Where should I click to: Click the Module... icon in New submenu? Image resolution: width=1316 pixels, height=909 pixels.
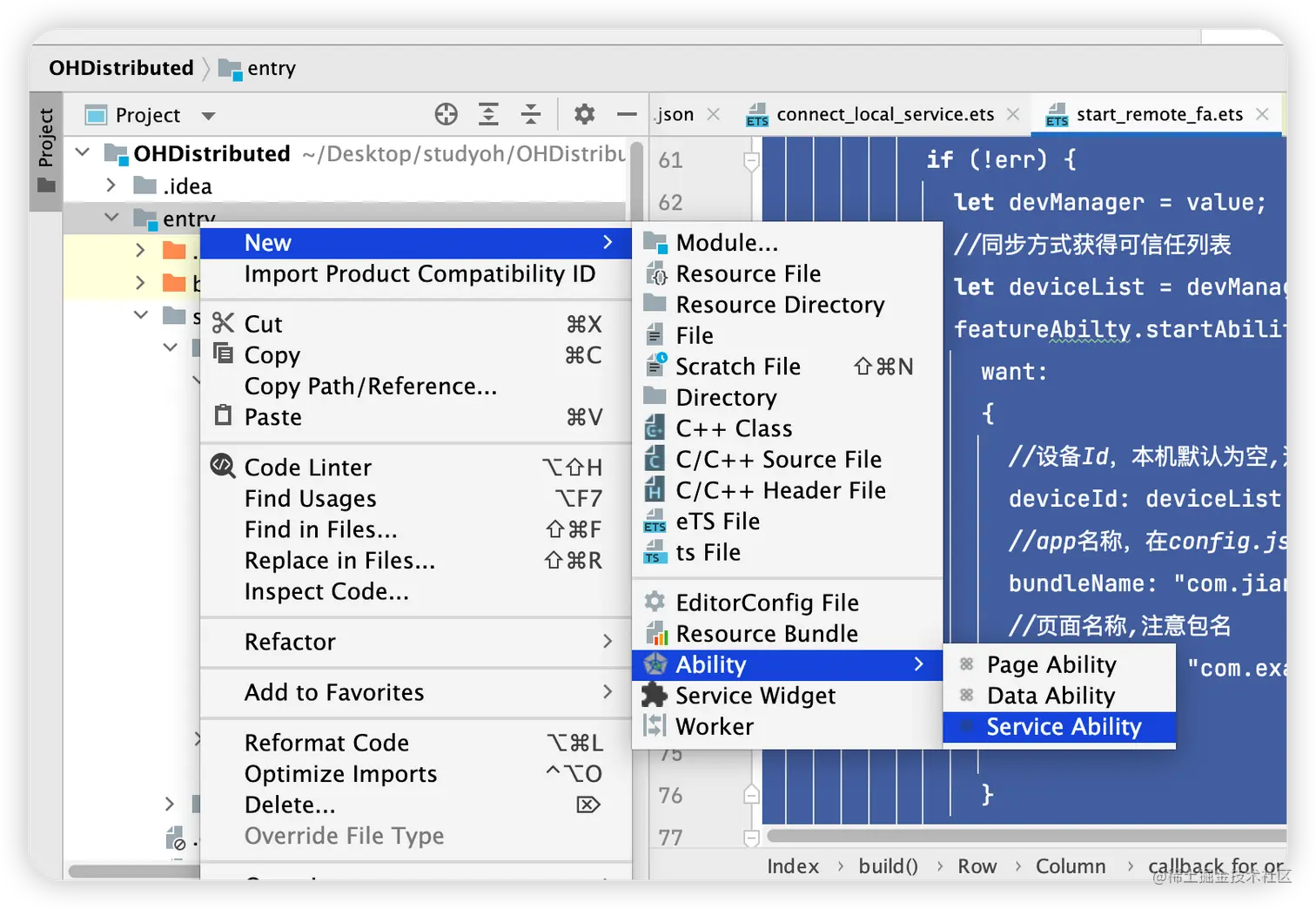click(655, 243)
